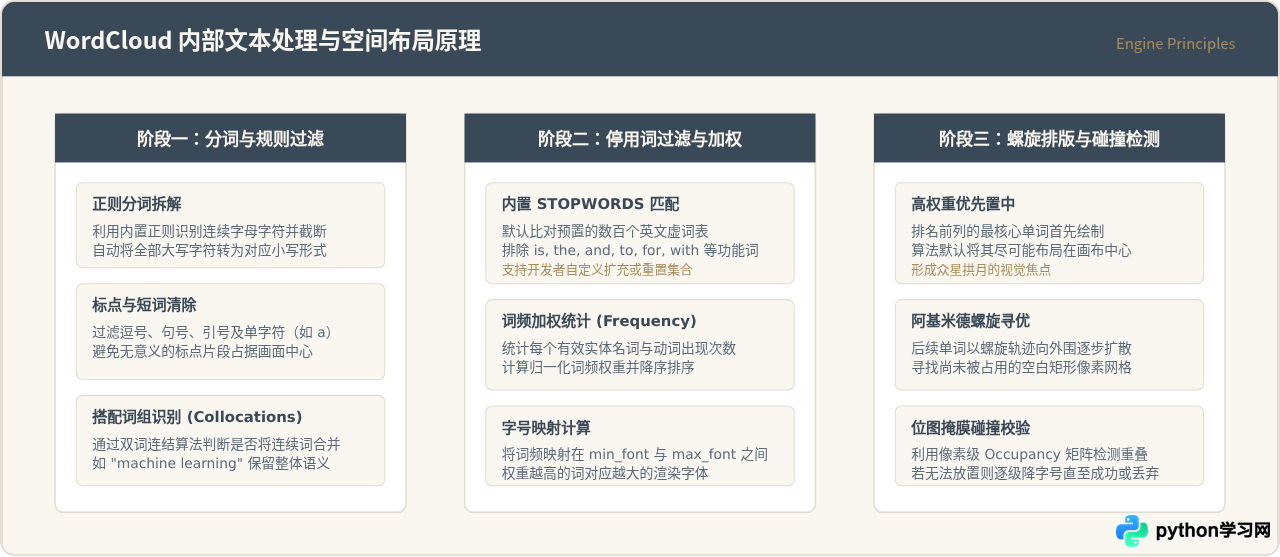This screenshot has width=1280, height=557.
Task: Click the line 过滤逗号、句号、引号及单字符
Action: click(212, 332)
